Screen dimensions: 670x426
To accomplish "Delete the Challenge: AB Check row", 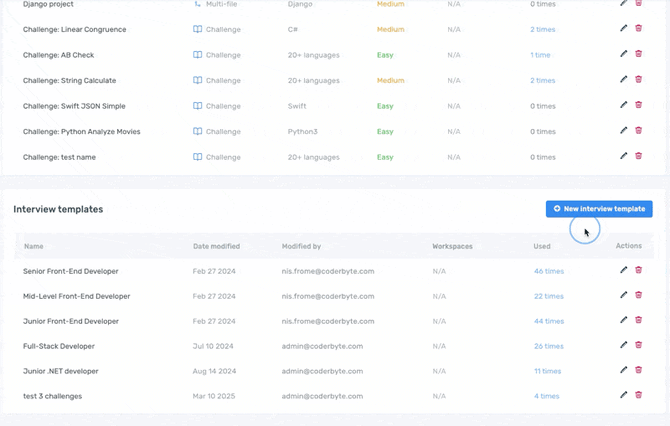I will pyautogui.click(x=639, y=55).
